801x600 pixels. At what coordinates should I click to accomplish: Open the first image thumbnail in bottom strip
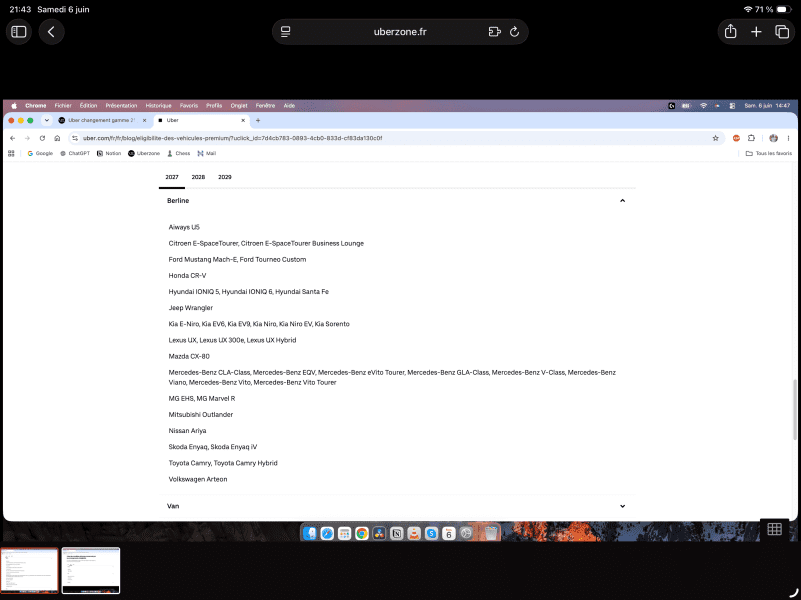29,570
